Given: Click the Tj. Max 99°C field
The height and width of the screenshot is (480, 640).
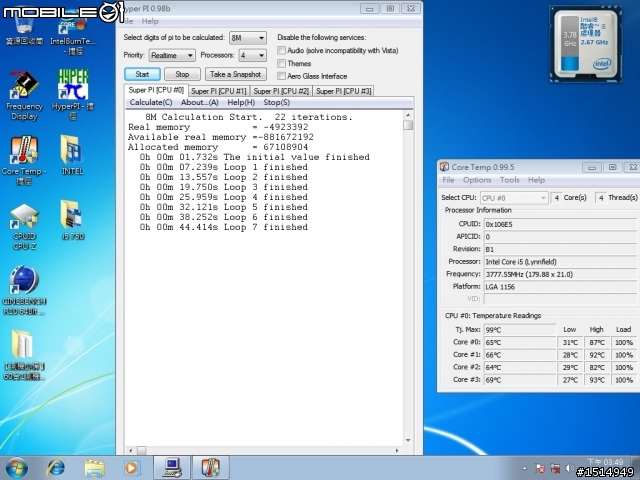Looking at the screenshot, I should pyautogui.click(x=520, y=330).
